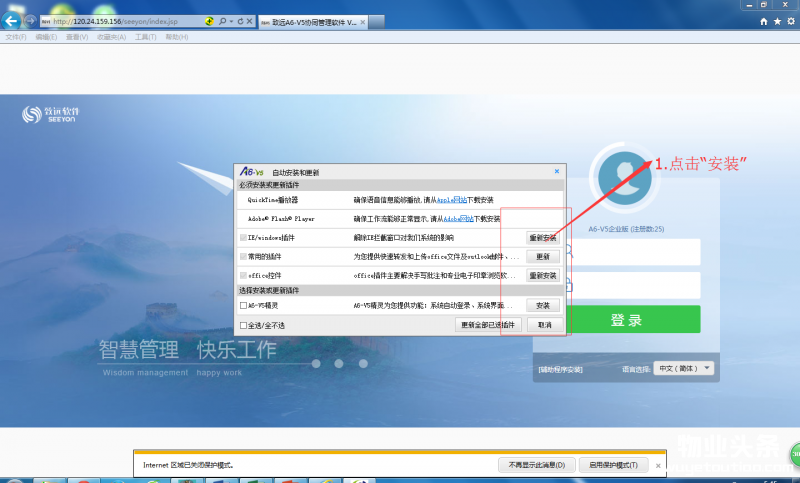Click 重新安装 for IE/windows插件
Image resolution: width=800 pixels, height=483 pixels.
coord(542,238)
